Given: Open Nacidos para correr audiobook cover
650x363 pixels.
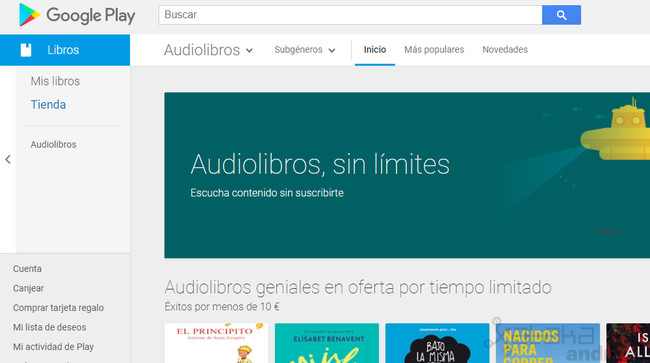Looking at the screenshot, I should 548,343.
